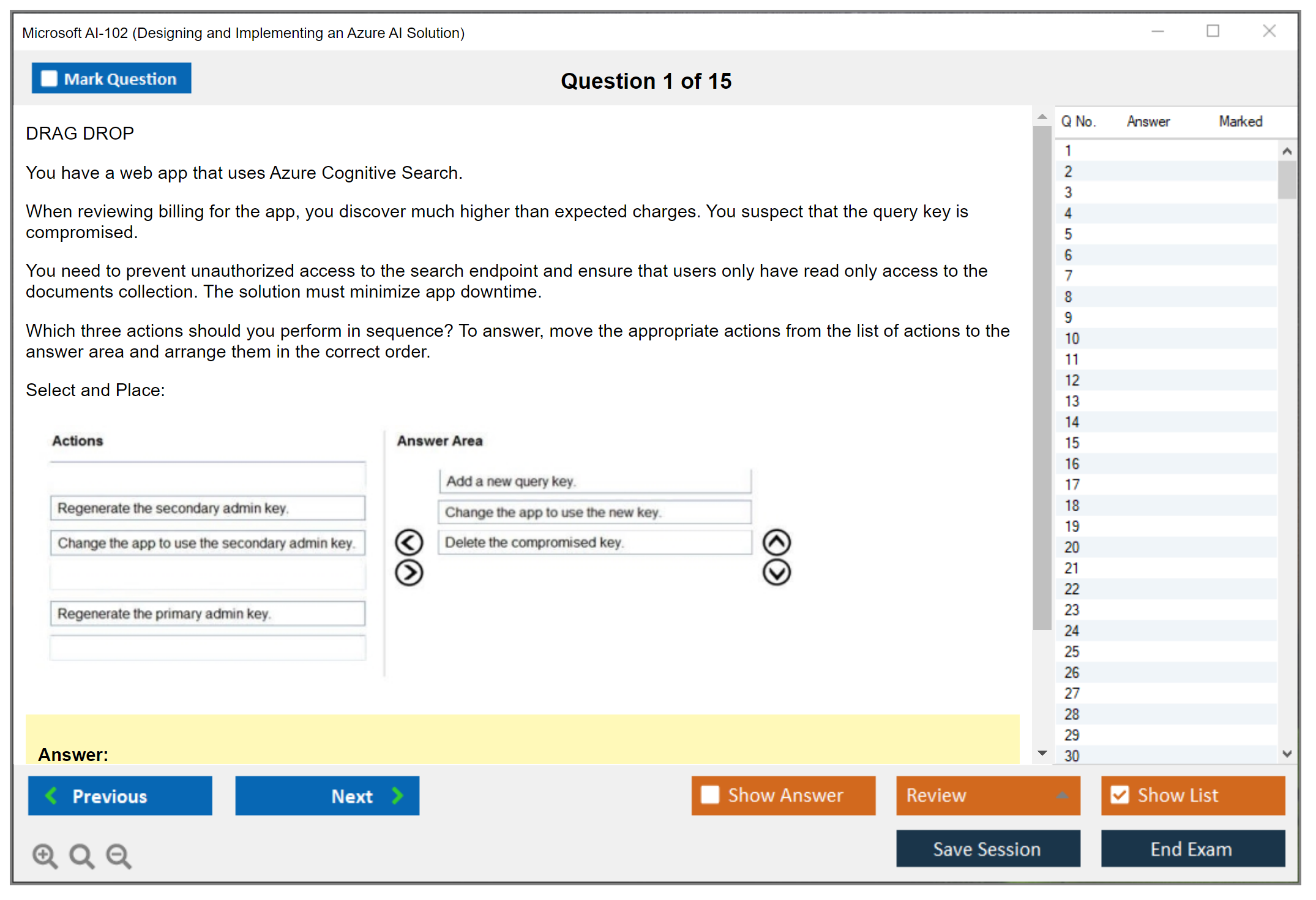
Task: Click the move-down circular arrow icon
Action: click(776, 573)
